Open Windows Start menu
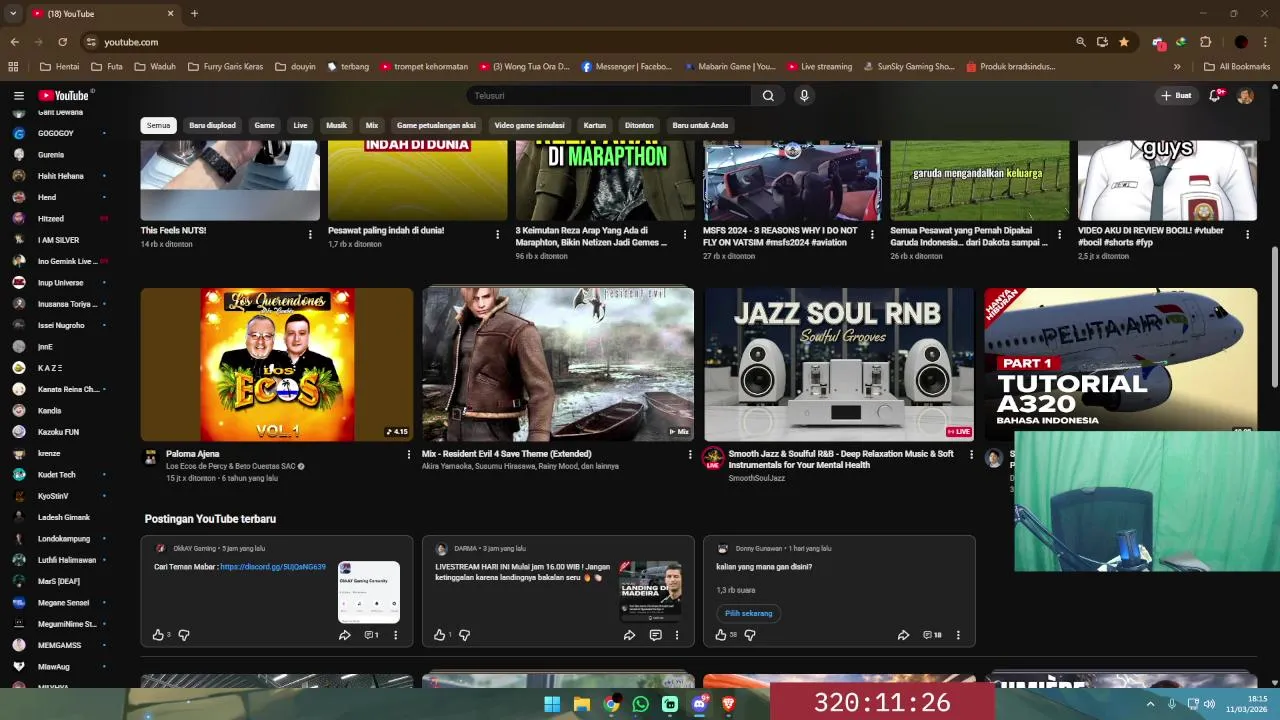 pyautogui.click(x=552, y=704)
